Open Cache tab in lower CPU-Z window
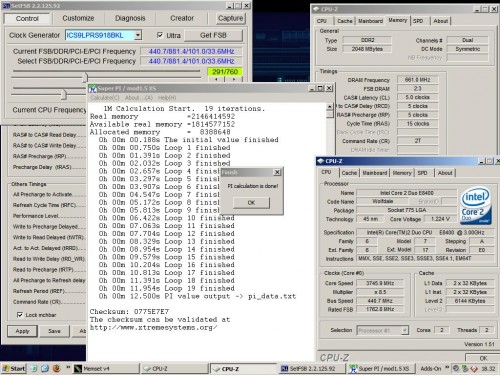 349,173
